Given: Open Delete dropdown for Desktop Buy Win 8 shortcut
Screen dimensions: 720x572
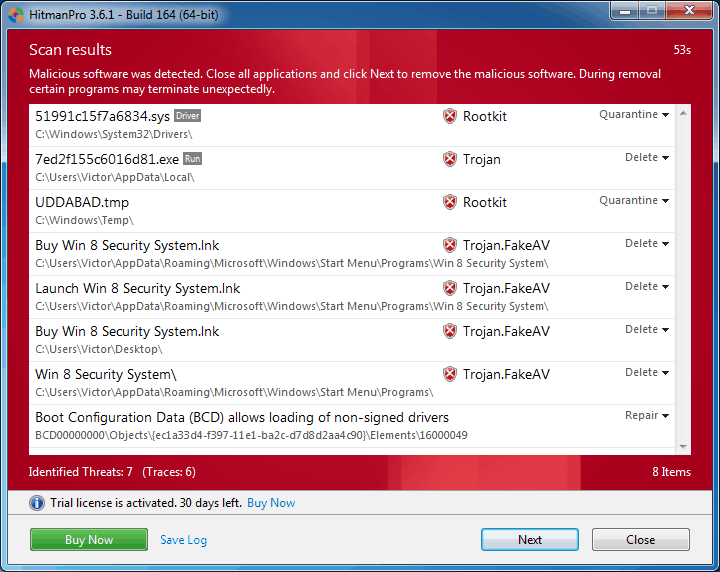Looking at the screenshot, I should point(647,330).
